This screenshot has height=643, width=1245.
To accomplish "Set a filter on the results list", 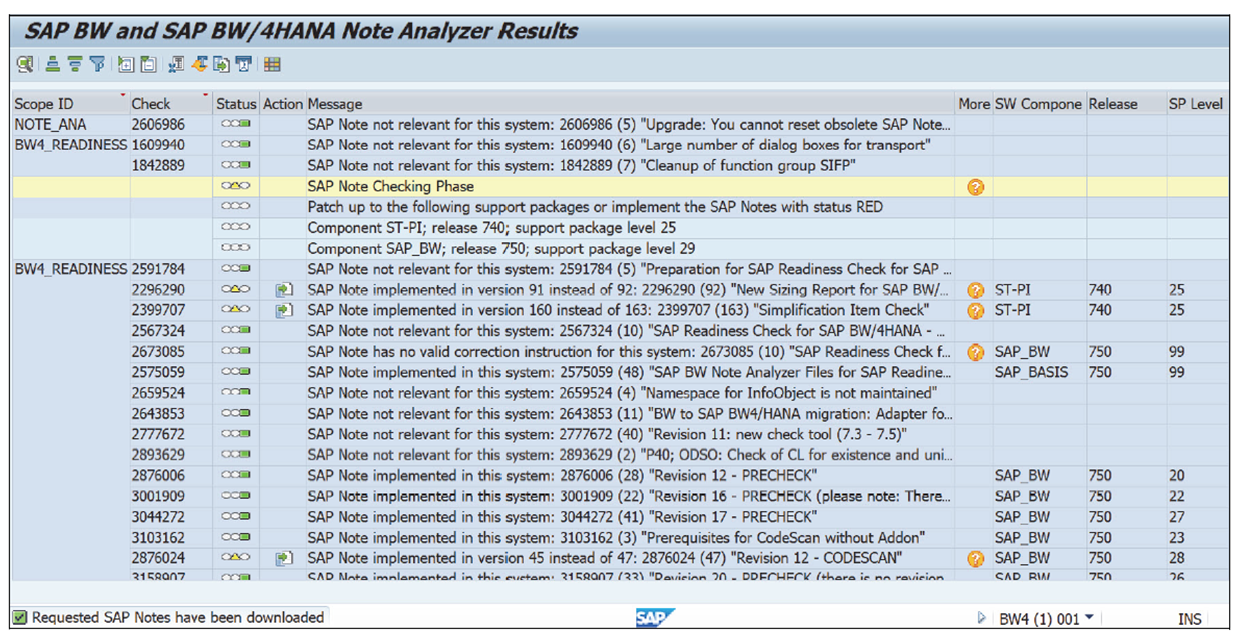I will pos(96,63).
